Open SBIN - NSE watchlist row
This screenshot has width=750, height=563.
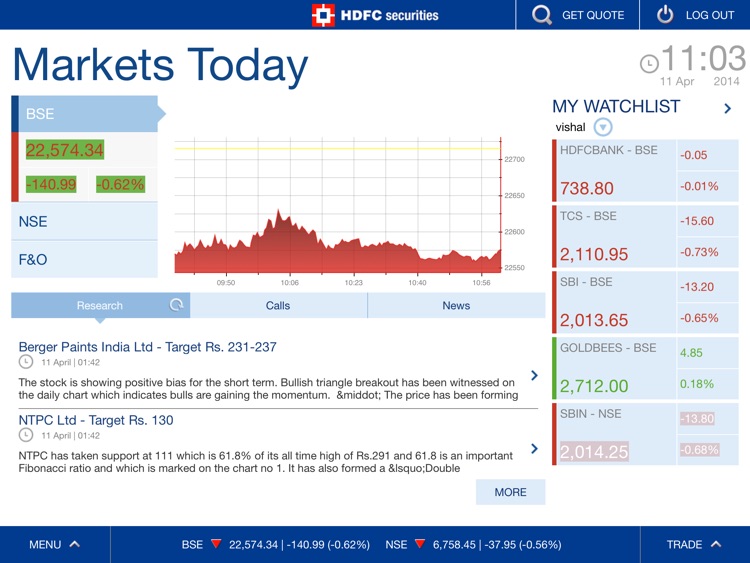tap(645, 434)
